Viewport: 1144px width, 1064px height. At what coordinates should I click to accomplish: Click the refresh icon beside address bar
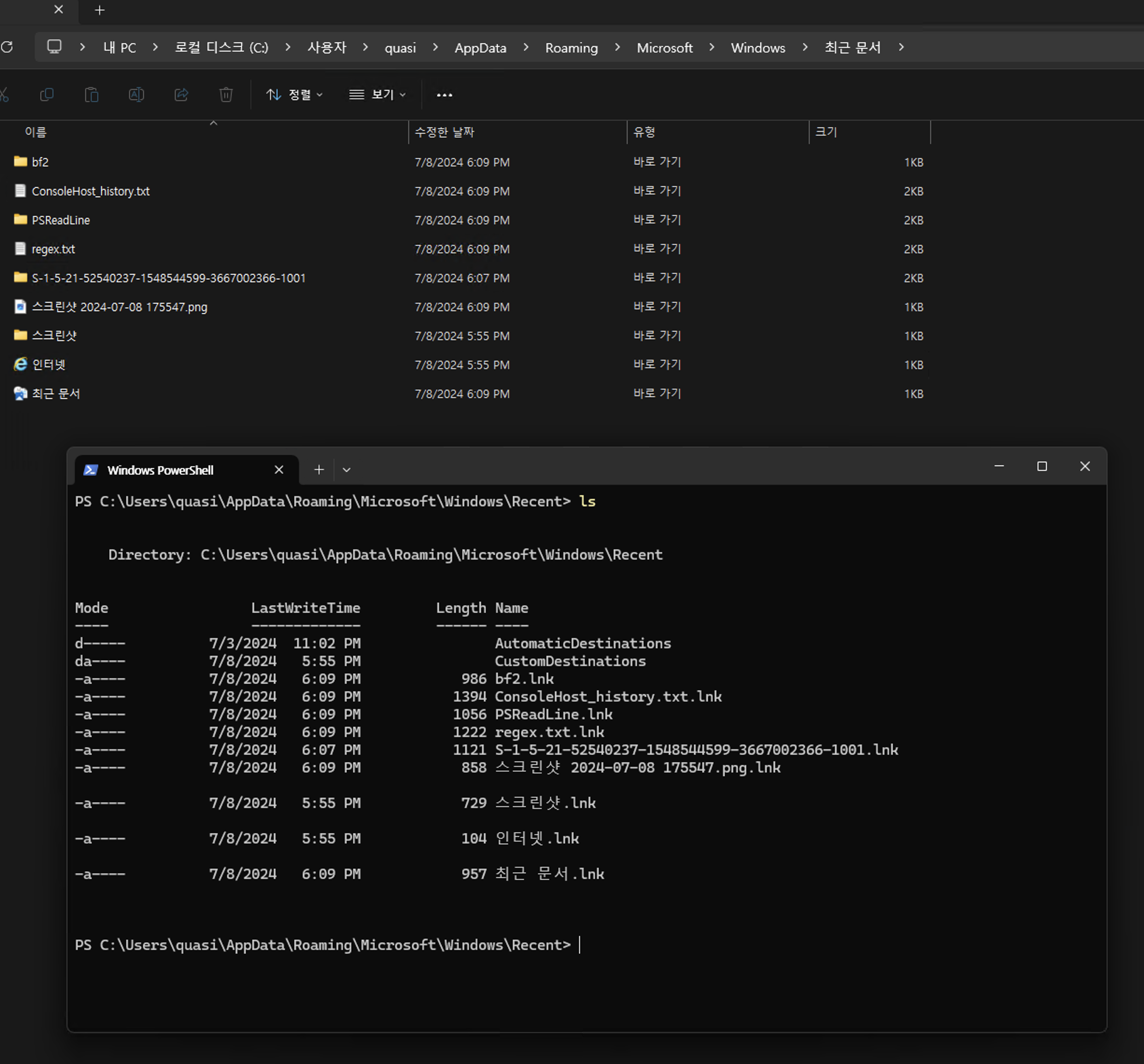coord(7,47)
